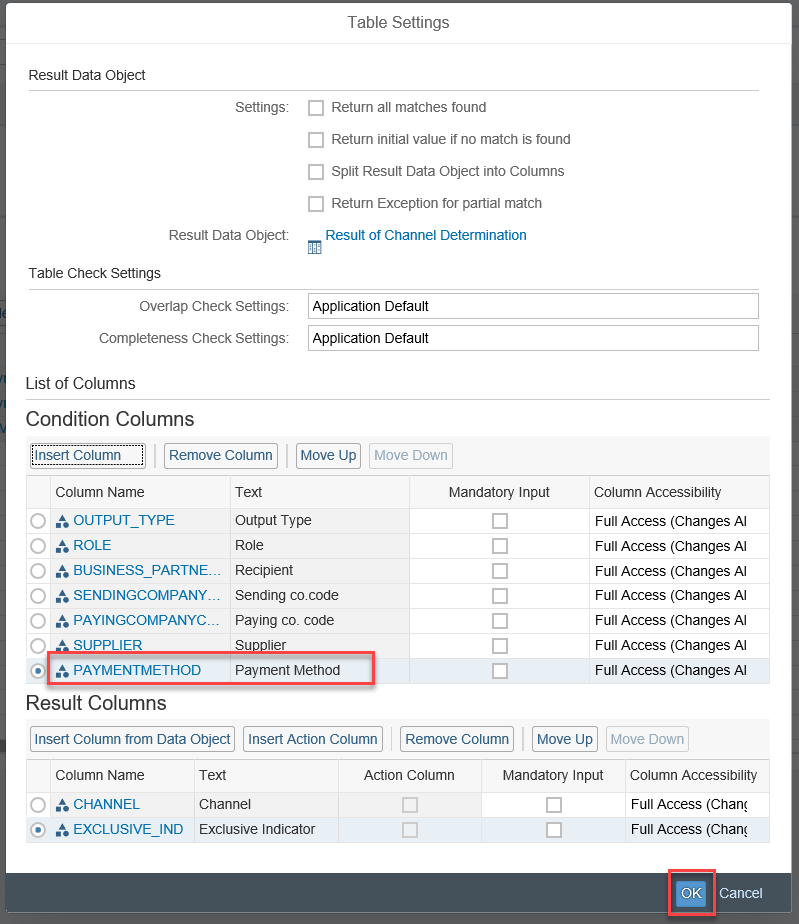Enable Return Exception for partial match
Screen dimensions: 799x924
point(316,204)
